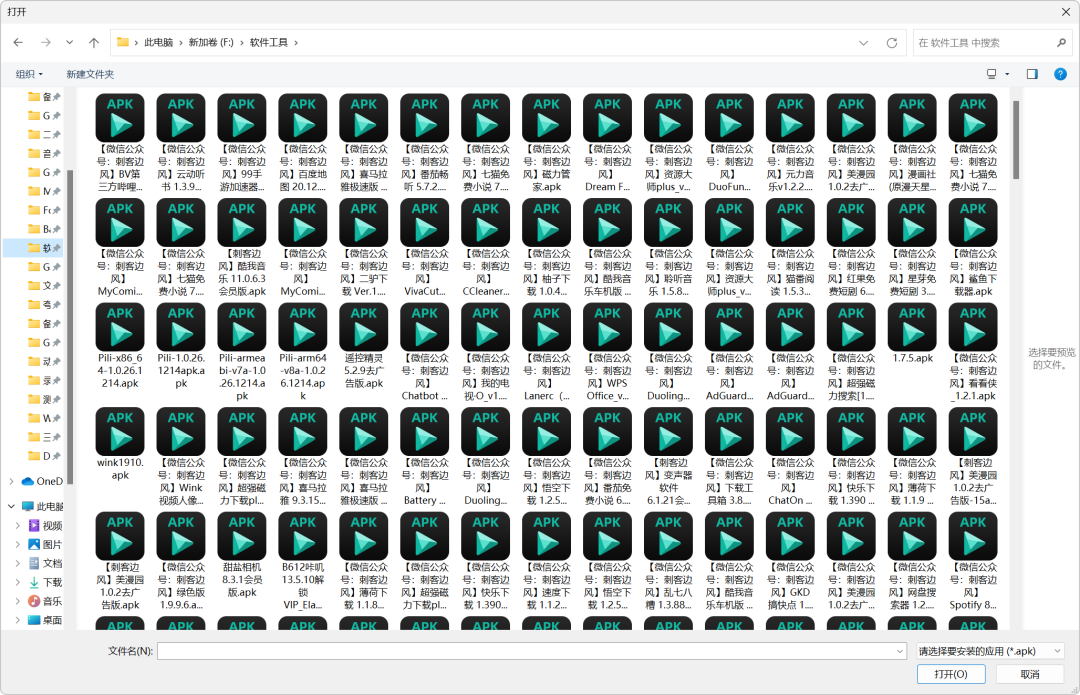Viewport: 1080px width, 695px height.
Task: Select 磁力管家.apk file
Action: 547,143
